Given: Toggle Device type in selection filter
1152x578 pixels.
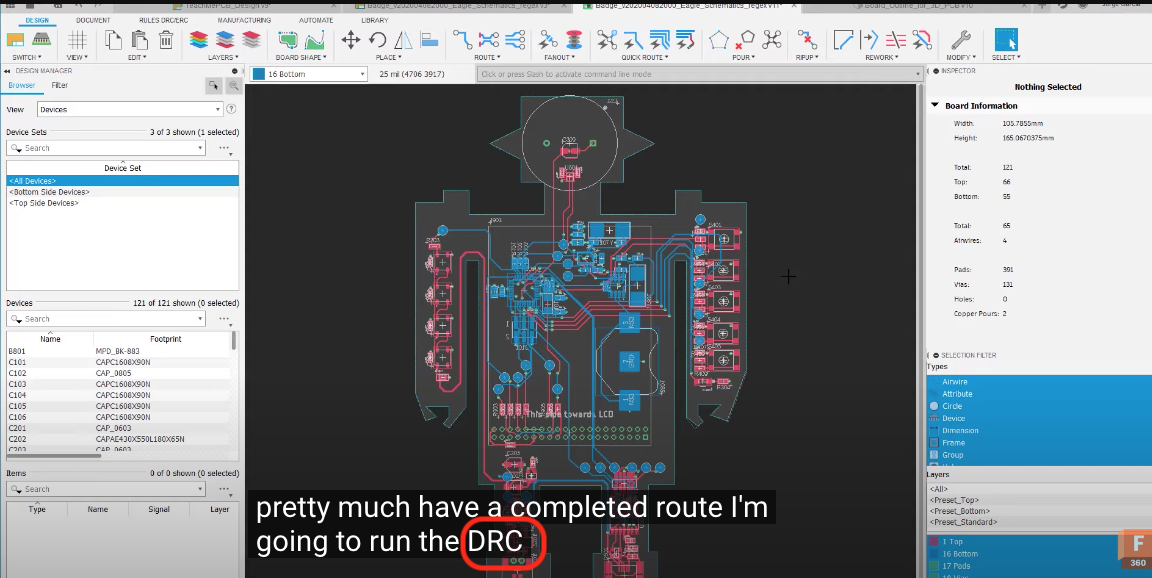Looking at the screenshot, I should [953, 418].
